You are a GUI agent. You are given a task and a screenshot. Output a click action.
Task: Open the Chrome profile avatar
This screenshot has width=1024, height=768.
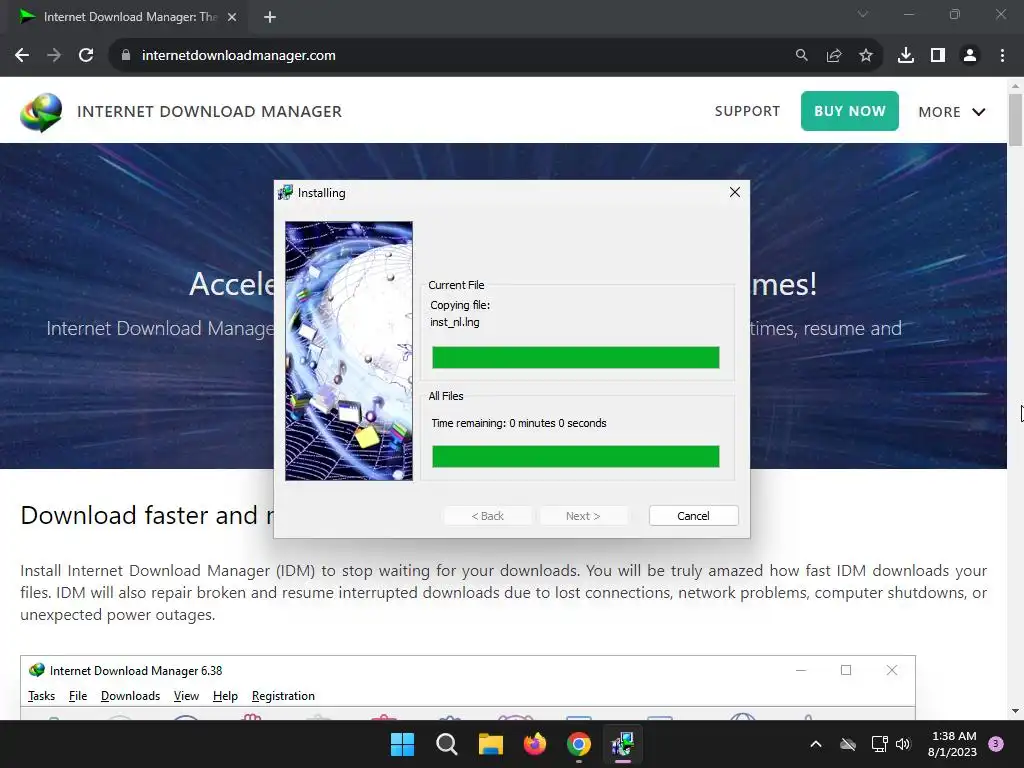coord(970,56)
